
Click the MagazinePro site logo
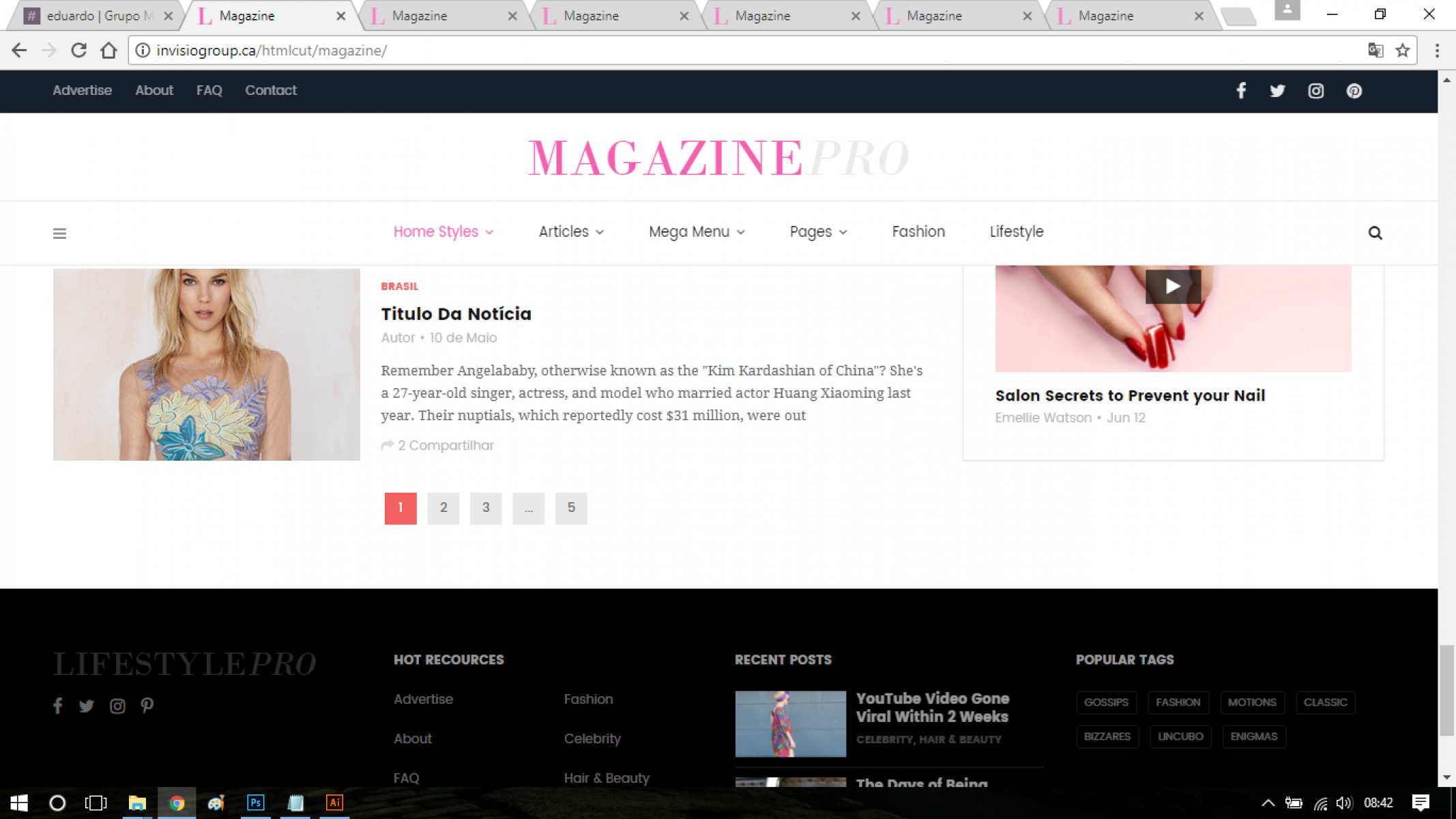(718, 158)
